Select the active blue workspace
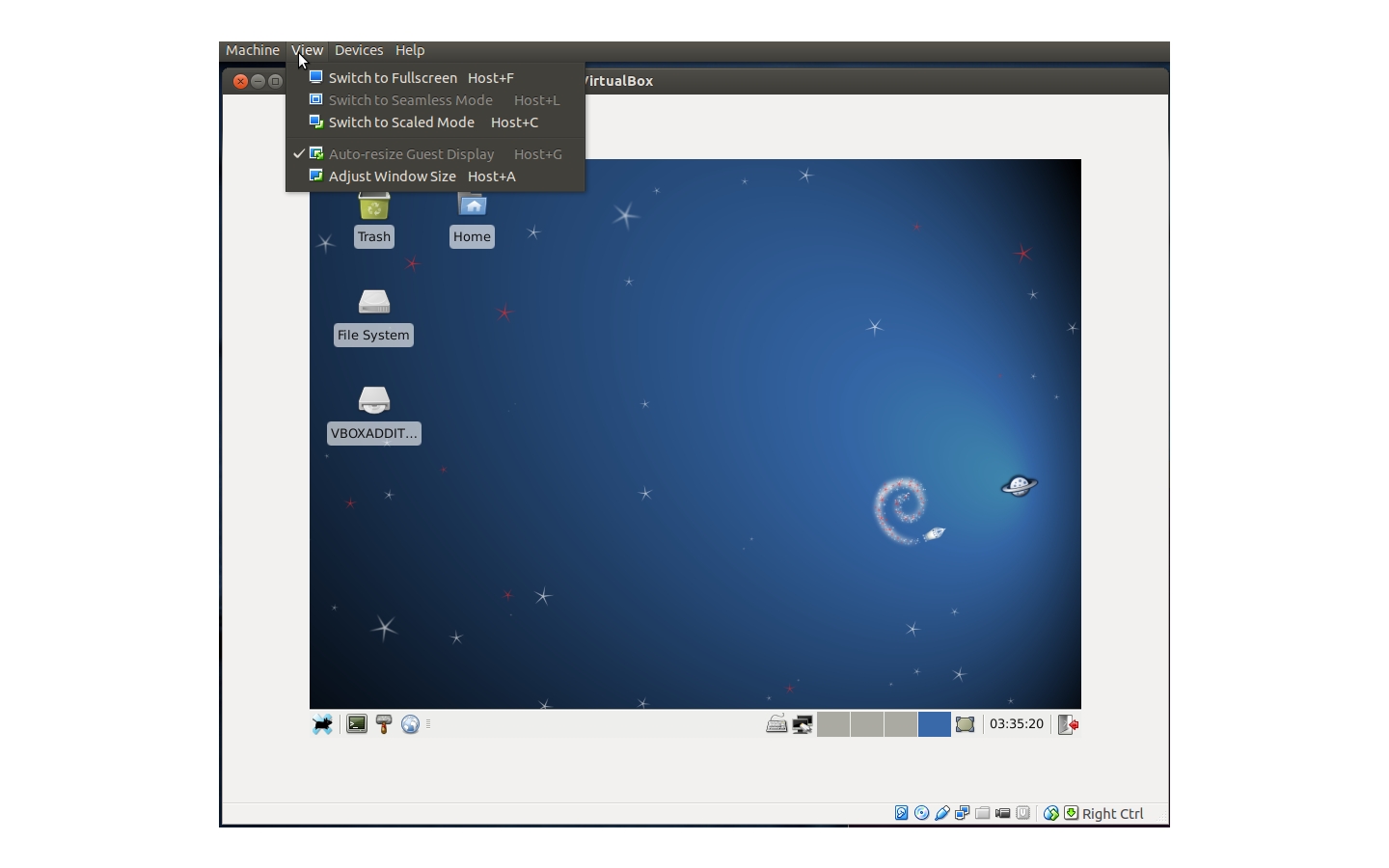Screen dimensions: 1389x868 click(935, 724)
